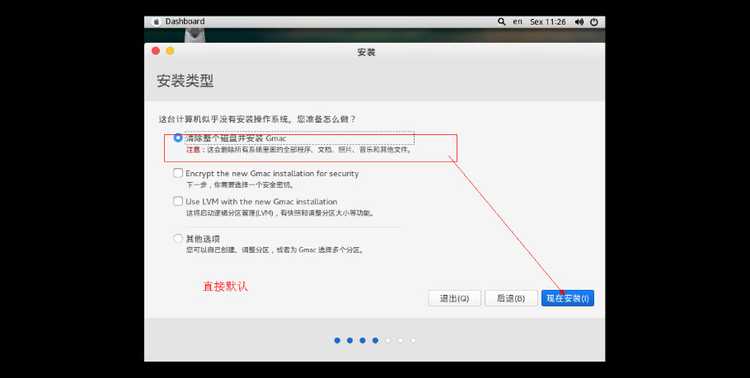Image resolution: width=750 pixels, height=378 pixels.
Task: Click the encryption note under Encrypt option
Action: (x=240, y=185)
